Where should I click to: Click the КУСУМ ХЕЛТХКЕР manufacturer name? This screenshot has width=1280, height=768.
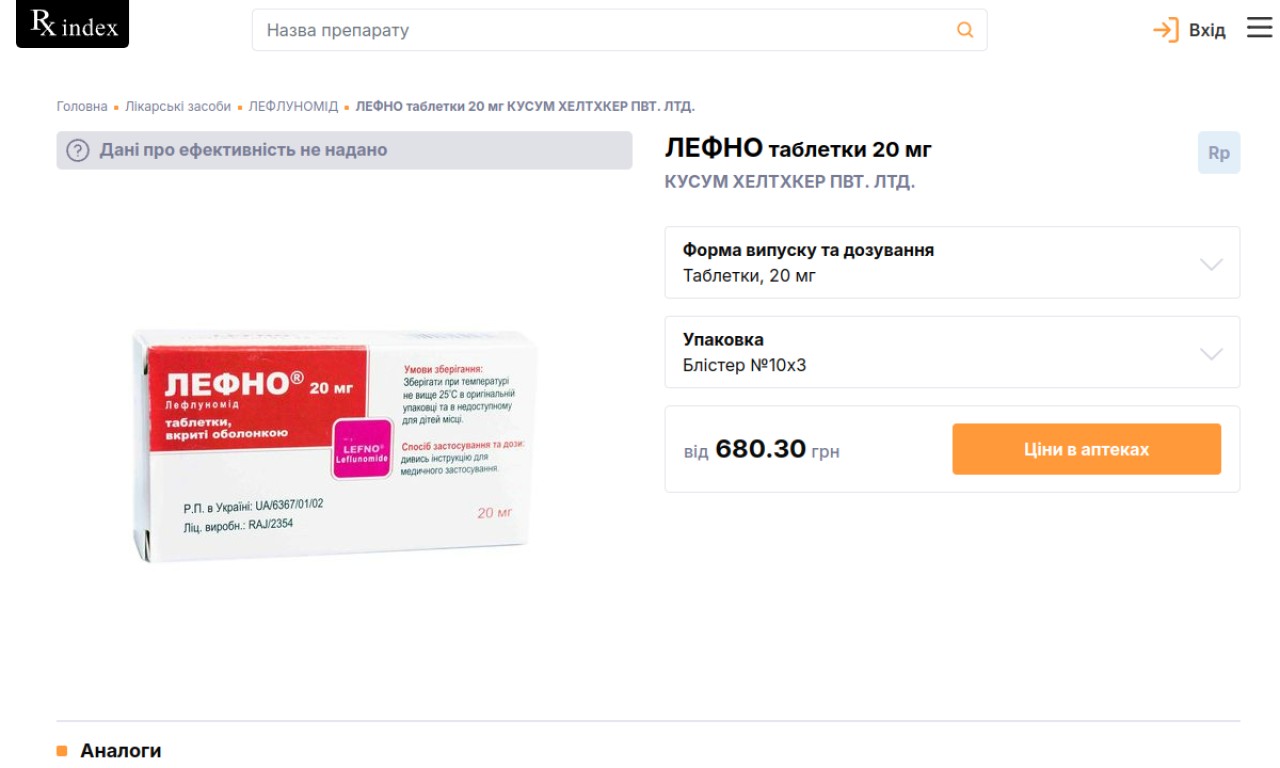pyautogui.click(x=790, y=182)
